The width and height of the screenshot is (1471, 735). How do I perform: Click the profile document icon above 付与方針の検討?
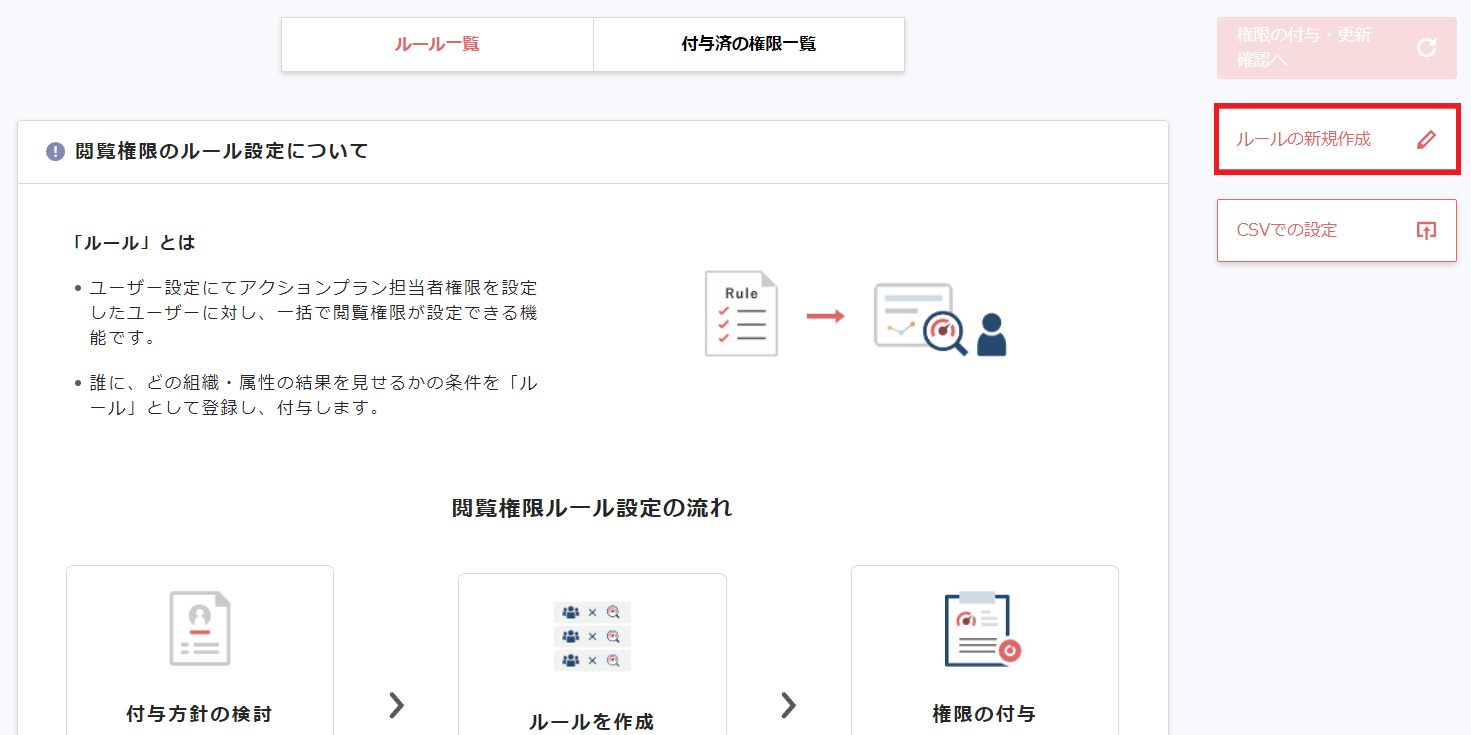pyautogui.click(x=200, y=628)
